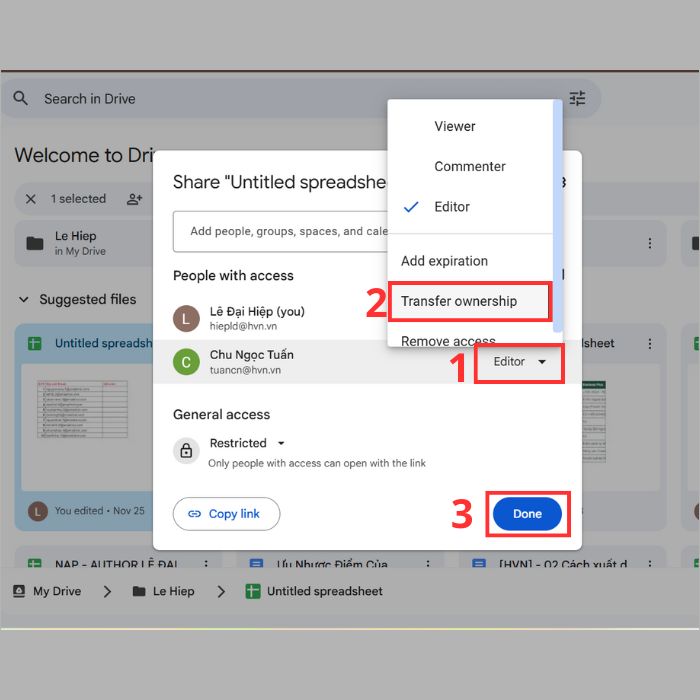Choose Commenter role from the dropdown menu
700x700 pixels.
point(470,167)
